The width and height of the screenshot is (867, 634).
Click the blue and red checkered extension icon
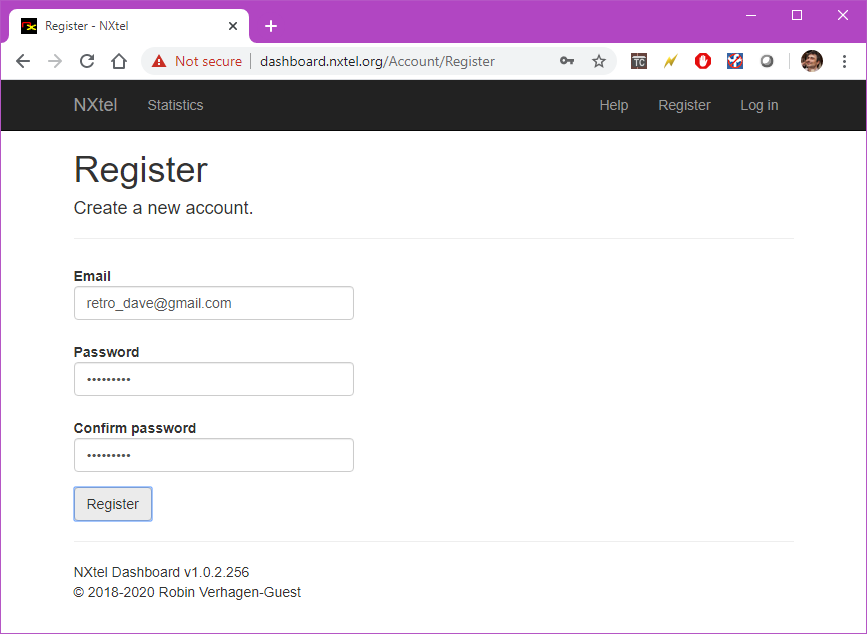[735, 61]
